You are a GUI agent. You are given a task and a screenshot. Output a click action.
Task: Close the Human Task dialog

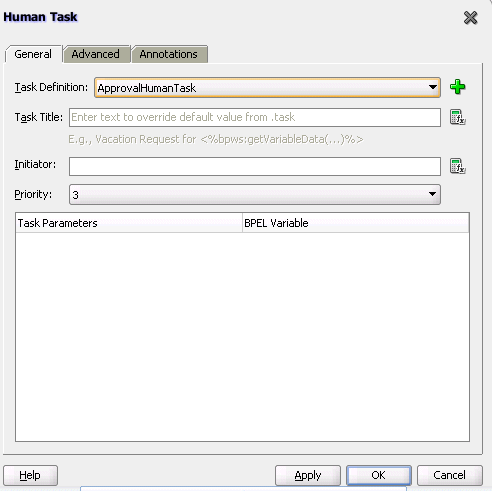point(470,18)
